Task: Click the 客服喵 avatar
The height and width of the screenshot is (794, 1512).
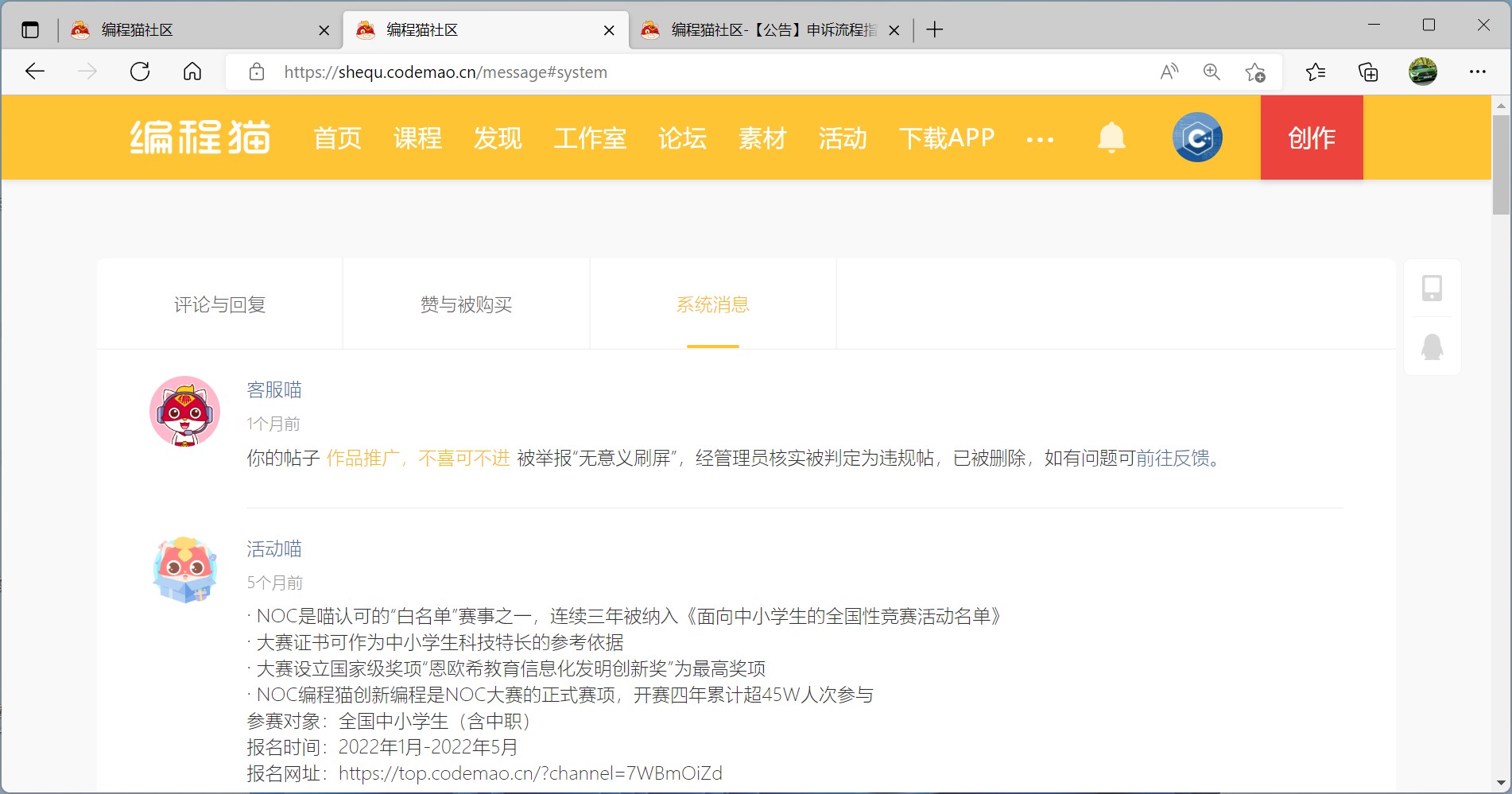Action: pyautogui.click(x=185, y=412)
